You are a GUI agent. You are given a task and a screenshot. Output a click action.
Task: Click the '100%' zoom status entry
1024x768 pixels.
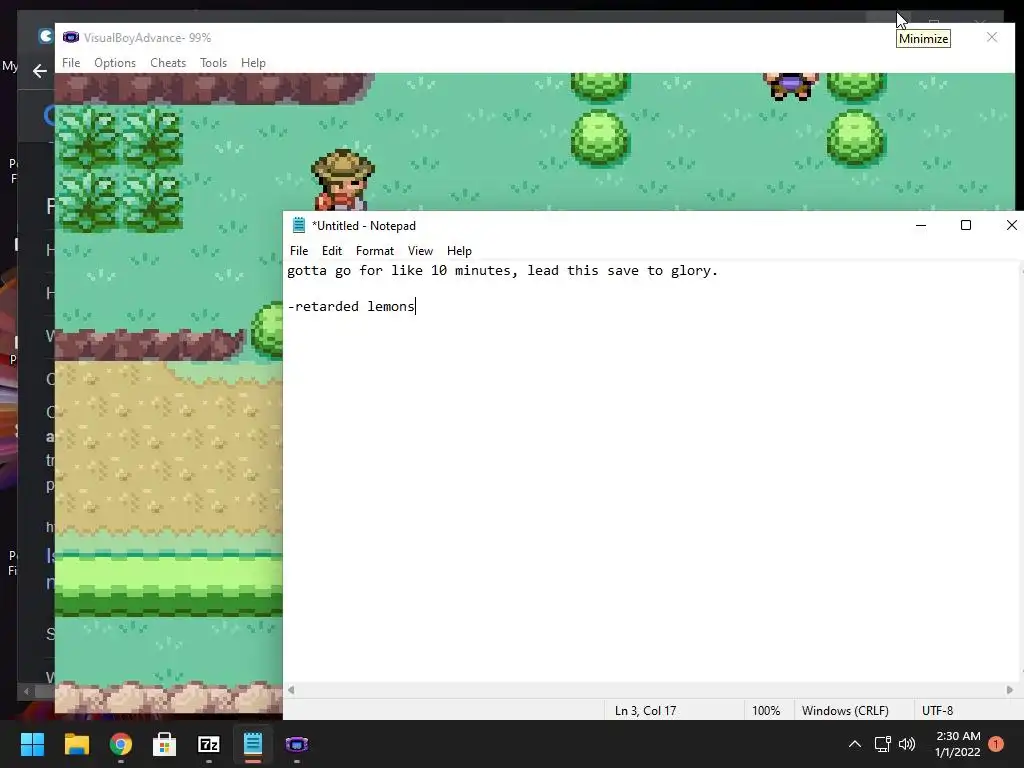(766, 711)
